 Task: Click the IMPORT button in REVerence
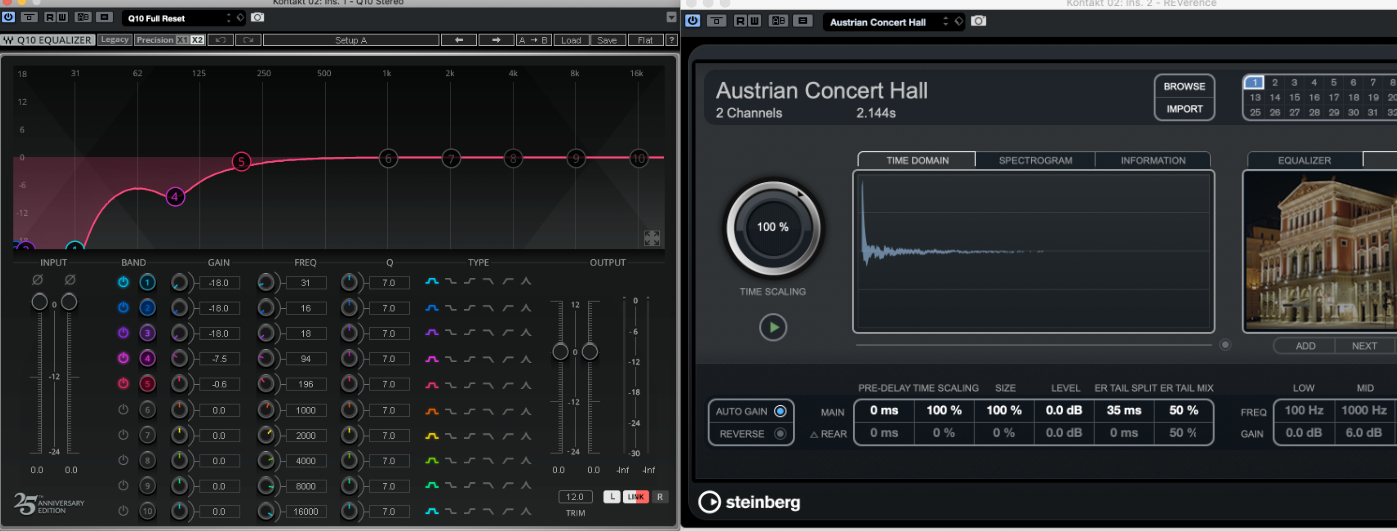(1184, 109)
